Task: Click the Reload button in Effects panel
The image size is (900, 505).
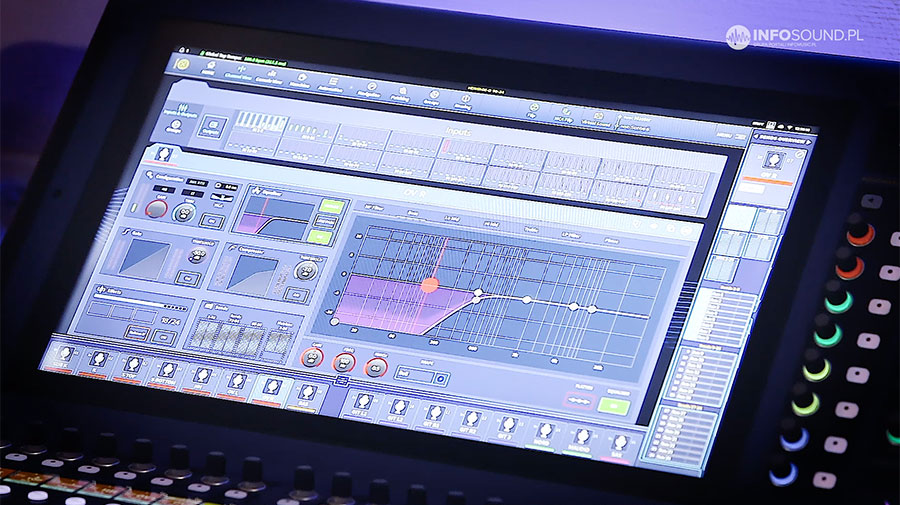Action: point(136,333)
